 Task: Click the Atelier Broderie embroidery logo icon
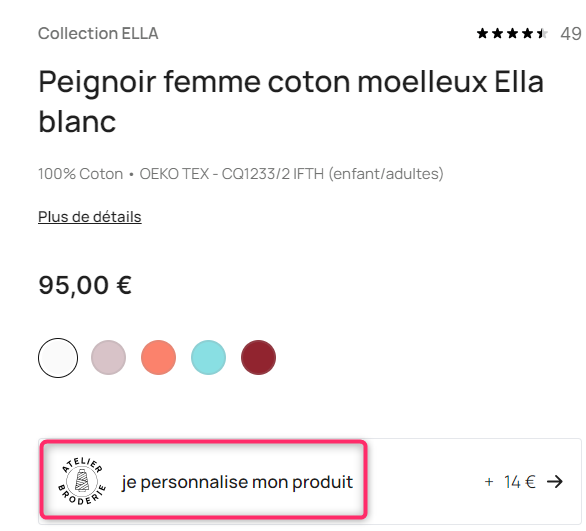pos(82,481)
